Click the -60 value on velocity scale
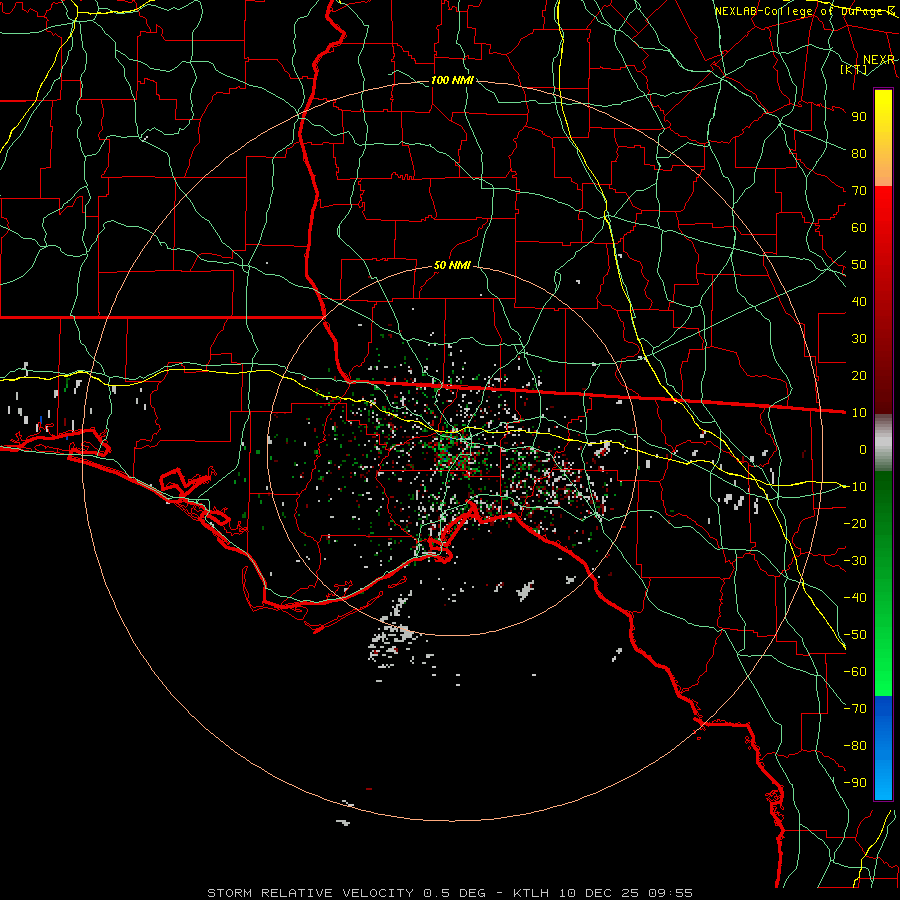 pyautogui.click(x=855, y=672)
